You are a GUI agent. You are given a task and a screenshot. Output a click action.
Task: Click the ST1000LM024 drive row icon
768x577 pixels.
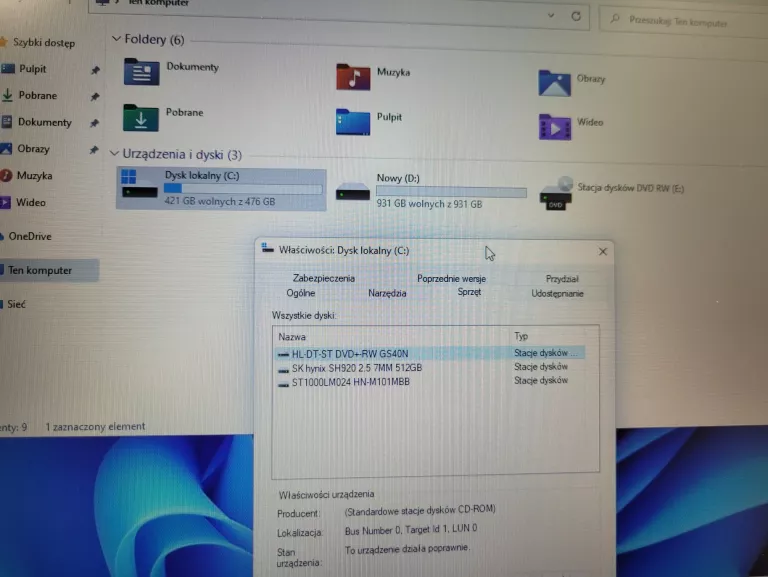(283, 385)
